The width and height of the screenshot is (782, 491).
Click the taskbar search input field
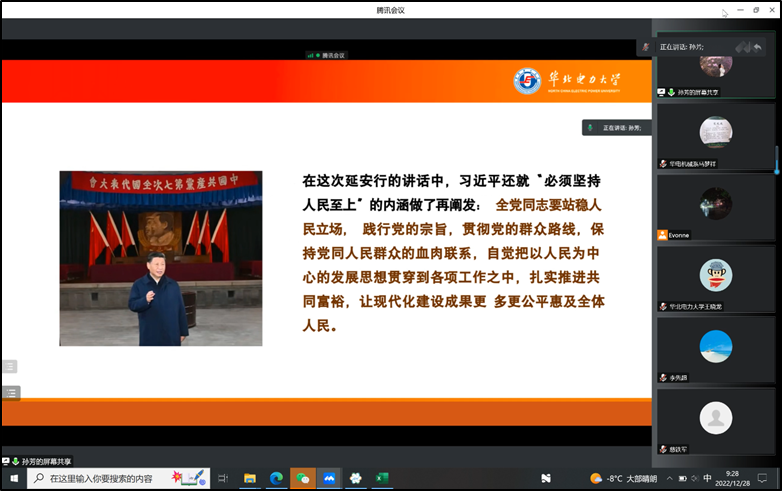(x=119, y=479)
